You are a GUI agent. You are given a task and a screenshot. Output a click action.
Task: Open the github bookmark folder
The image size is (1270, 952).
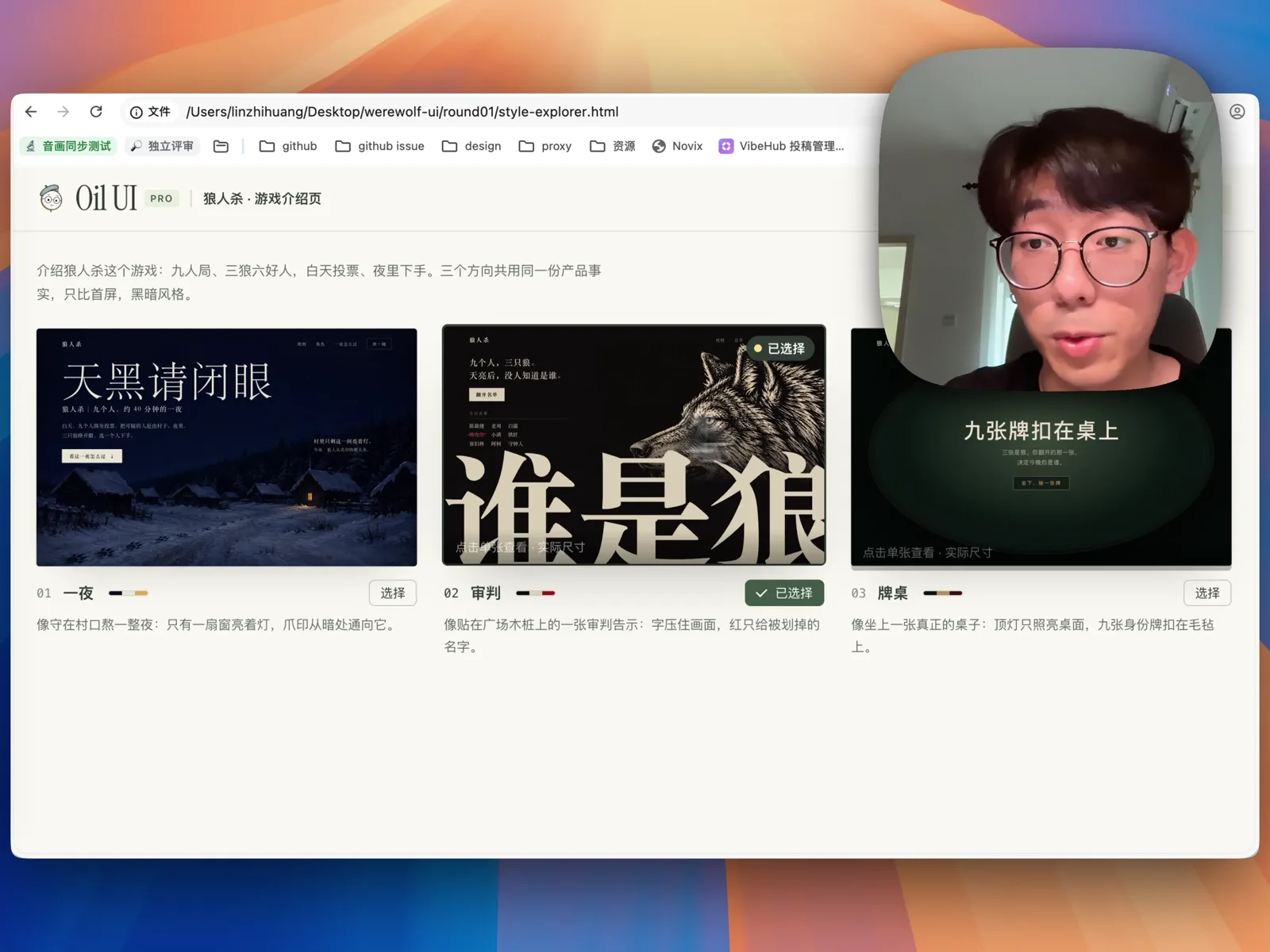[288, 146]
